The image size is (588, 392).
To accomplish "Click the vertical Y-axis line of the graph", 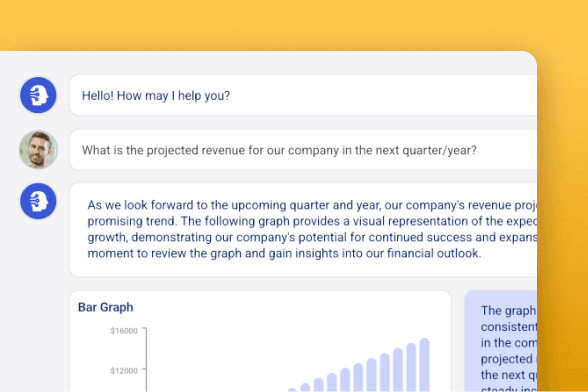I will pos(146,360).
